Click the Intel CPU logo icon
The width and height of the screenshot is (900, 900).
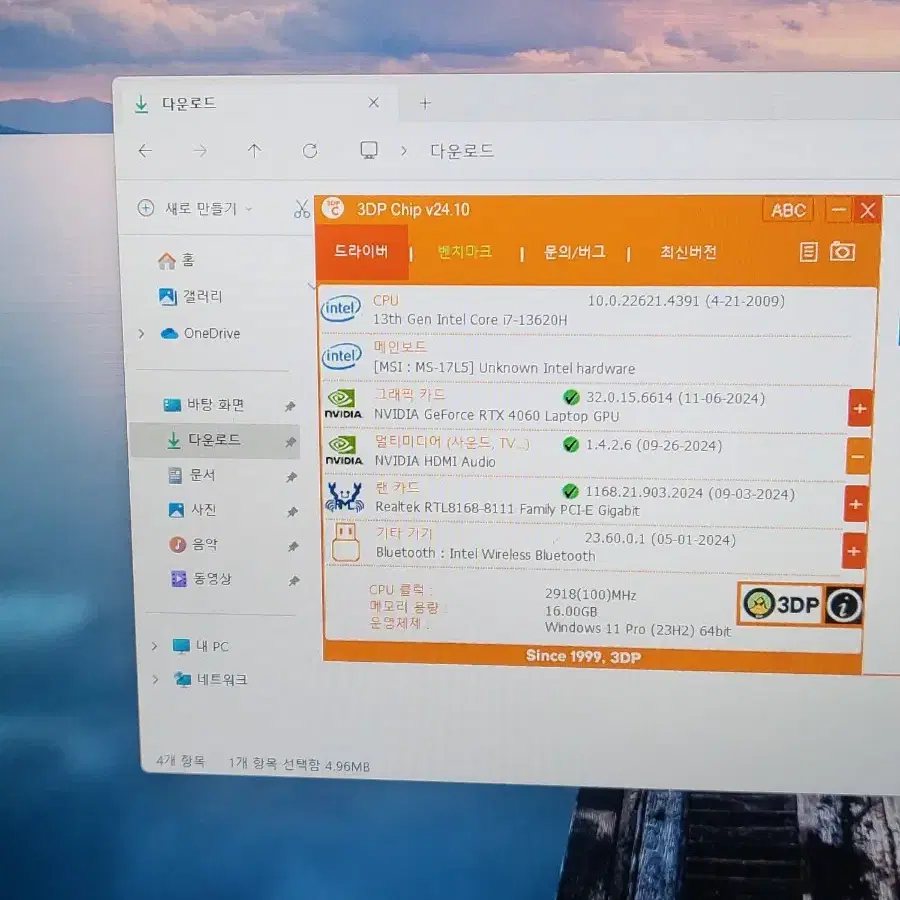point(341,309)
